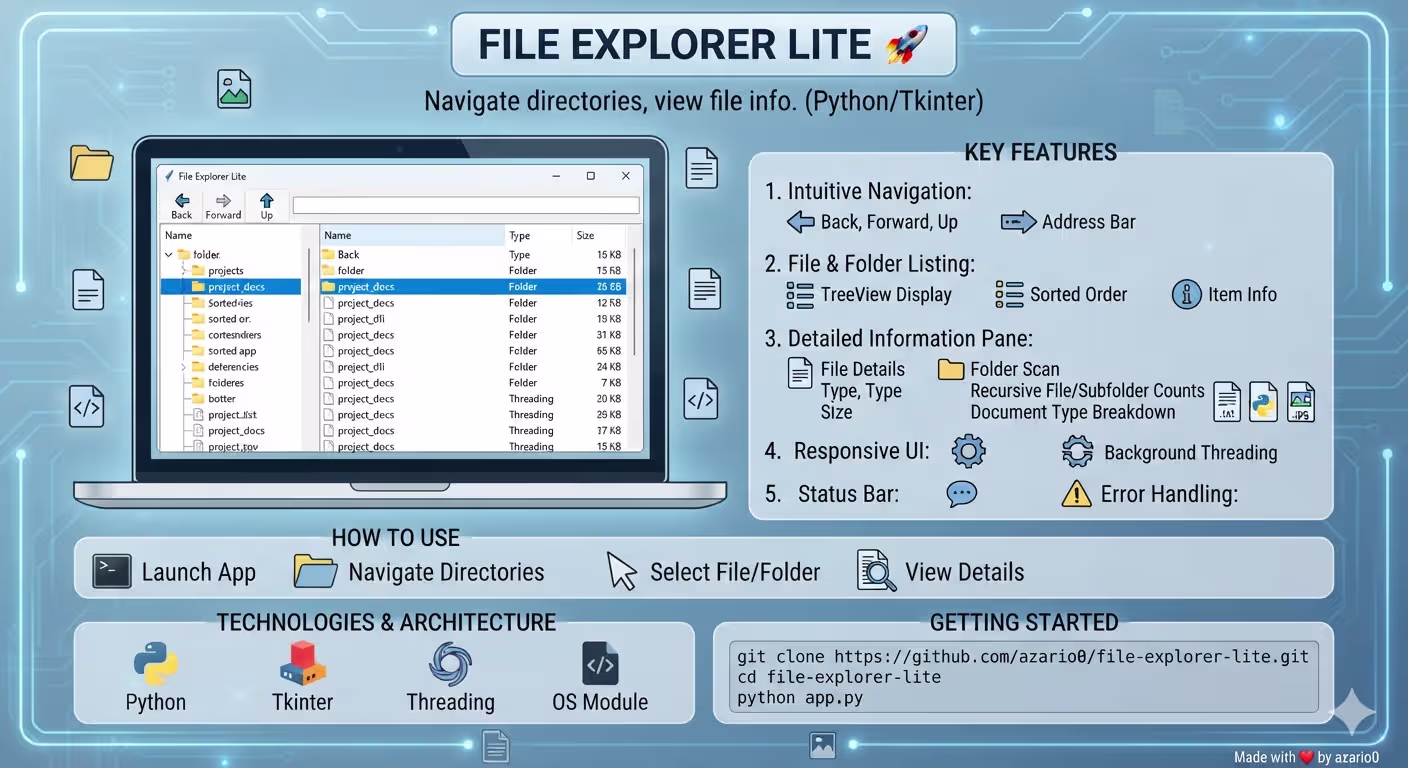Click the speech bubble icon beside Status Bar
Viewport: 1408px width, 768px height.
coord(961,493)
